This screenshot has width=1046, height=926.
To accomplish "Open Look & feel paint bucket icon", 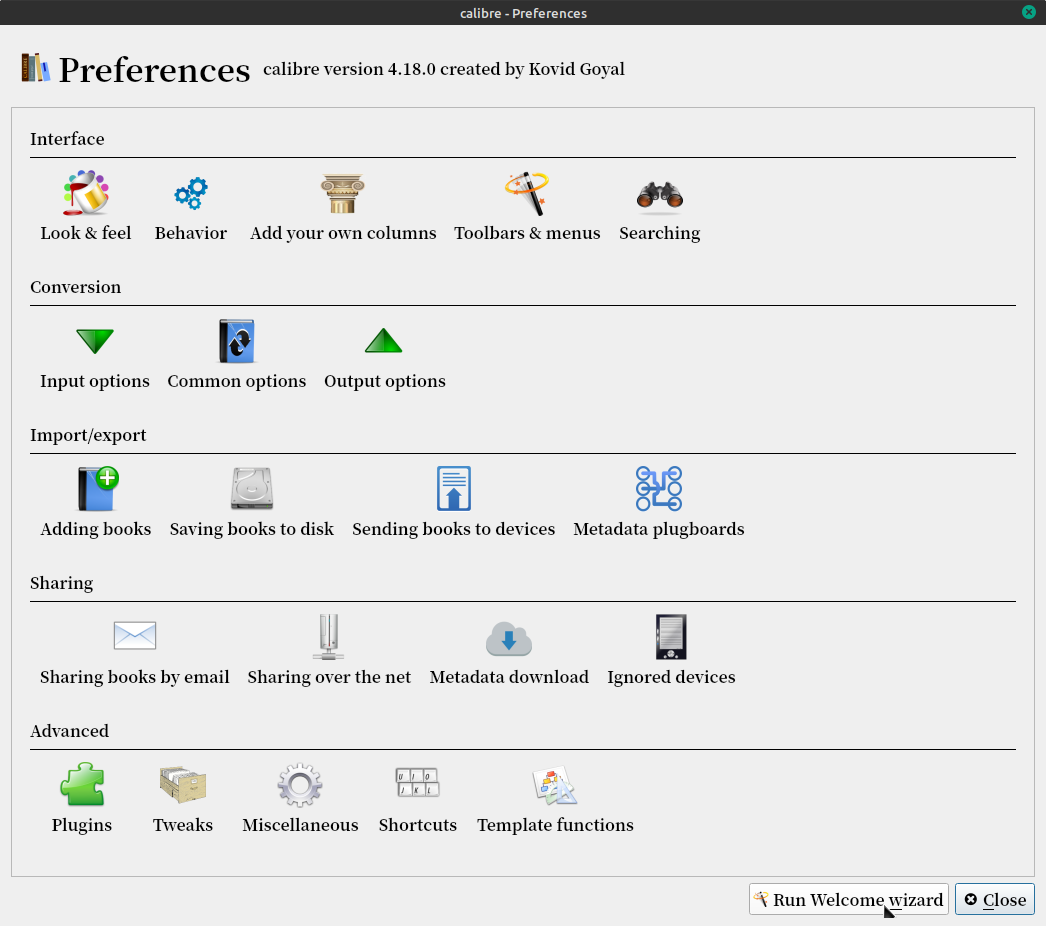I will [x=86, y=193].
